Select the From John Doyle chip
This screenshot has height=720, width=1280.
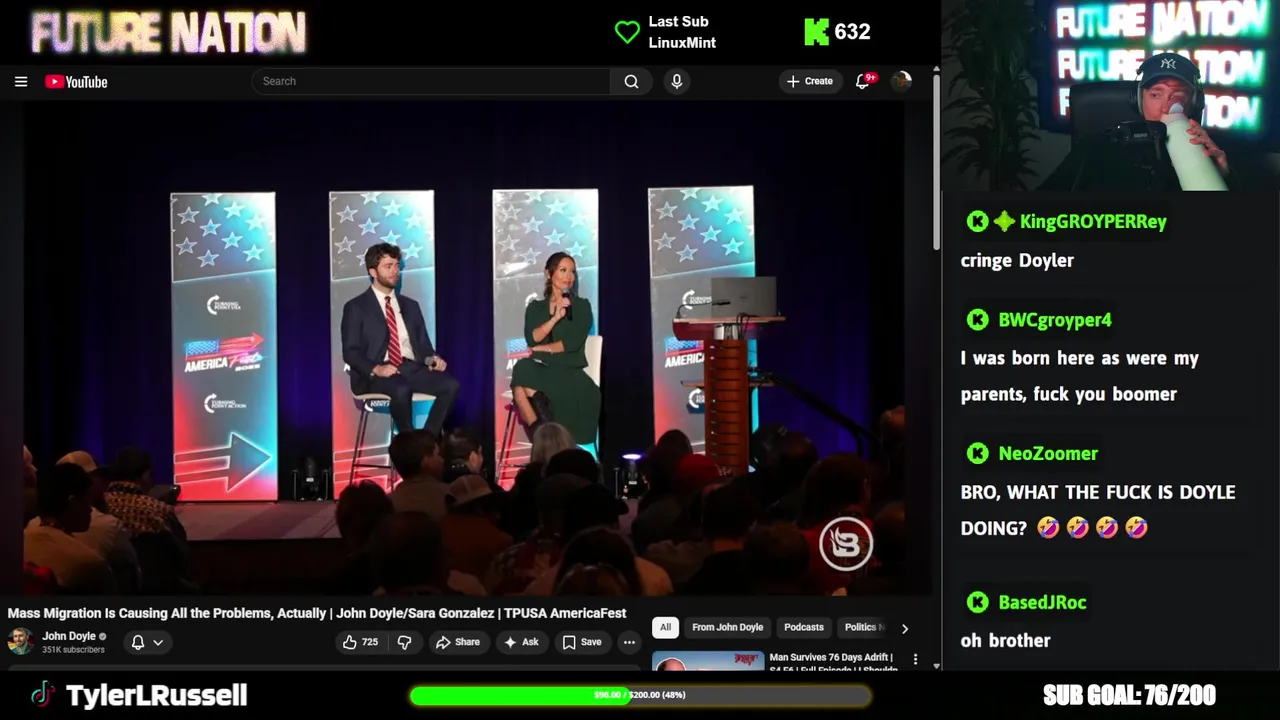tap(727, 627)
